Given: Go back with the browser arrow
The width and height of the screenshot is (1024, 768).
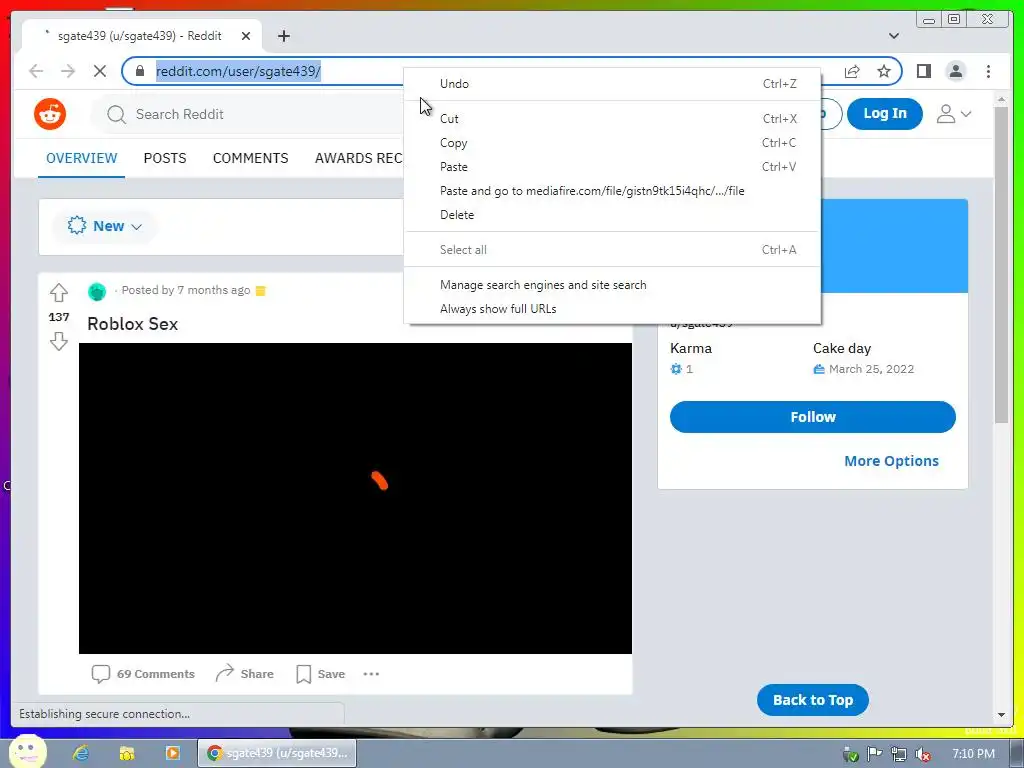Looking at the screenshot, I should click(36, 71).
